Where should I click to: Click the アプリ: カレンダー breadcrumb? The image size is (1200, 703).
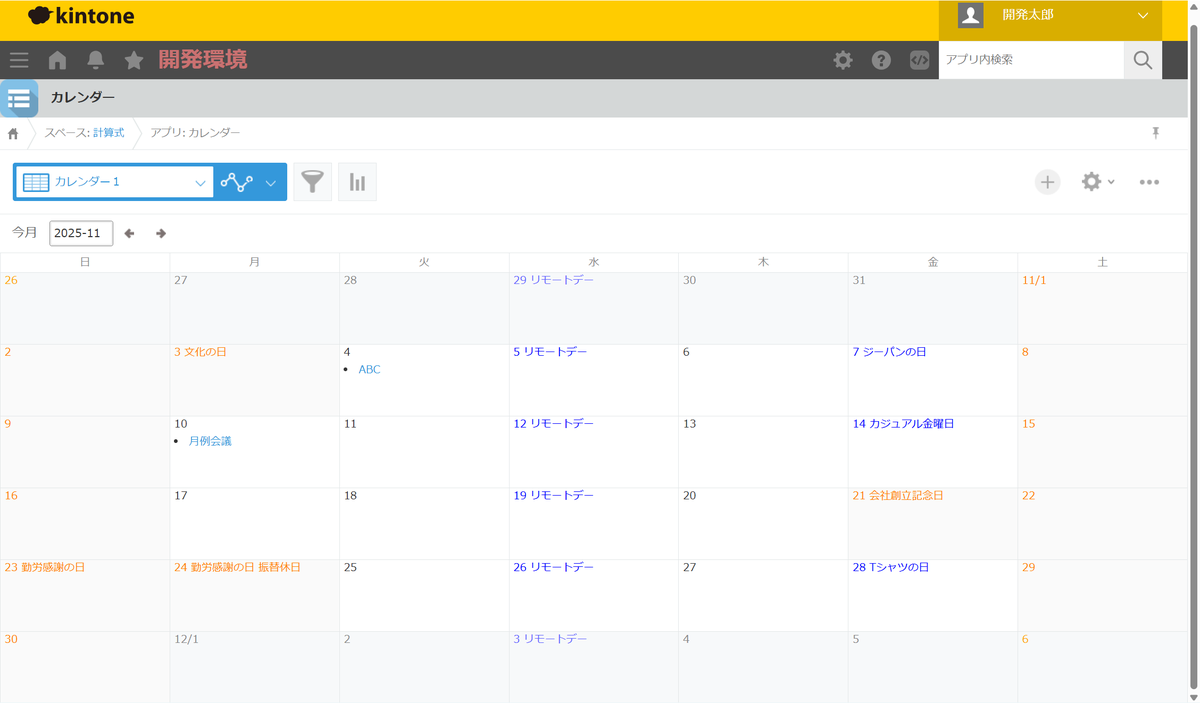tap(195, 133)
